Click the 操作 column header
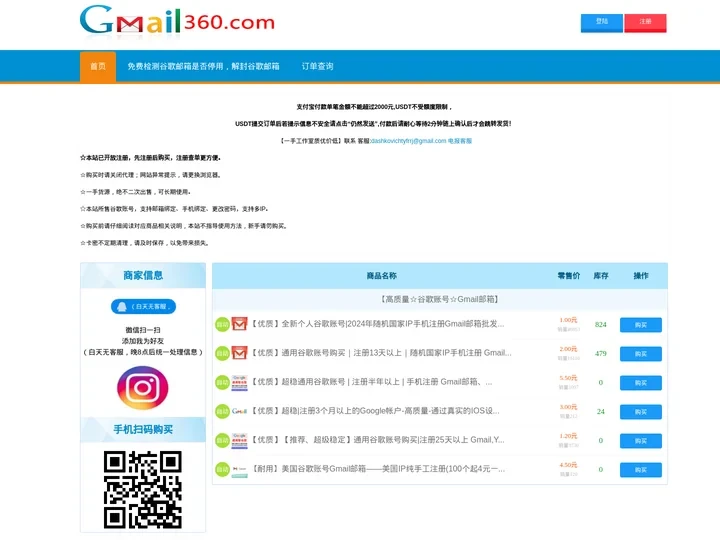 click(641, 276)
